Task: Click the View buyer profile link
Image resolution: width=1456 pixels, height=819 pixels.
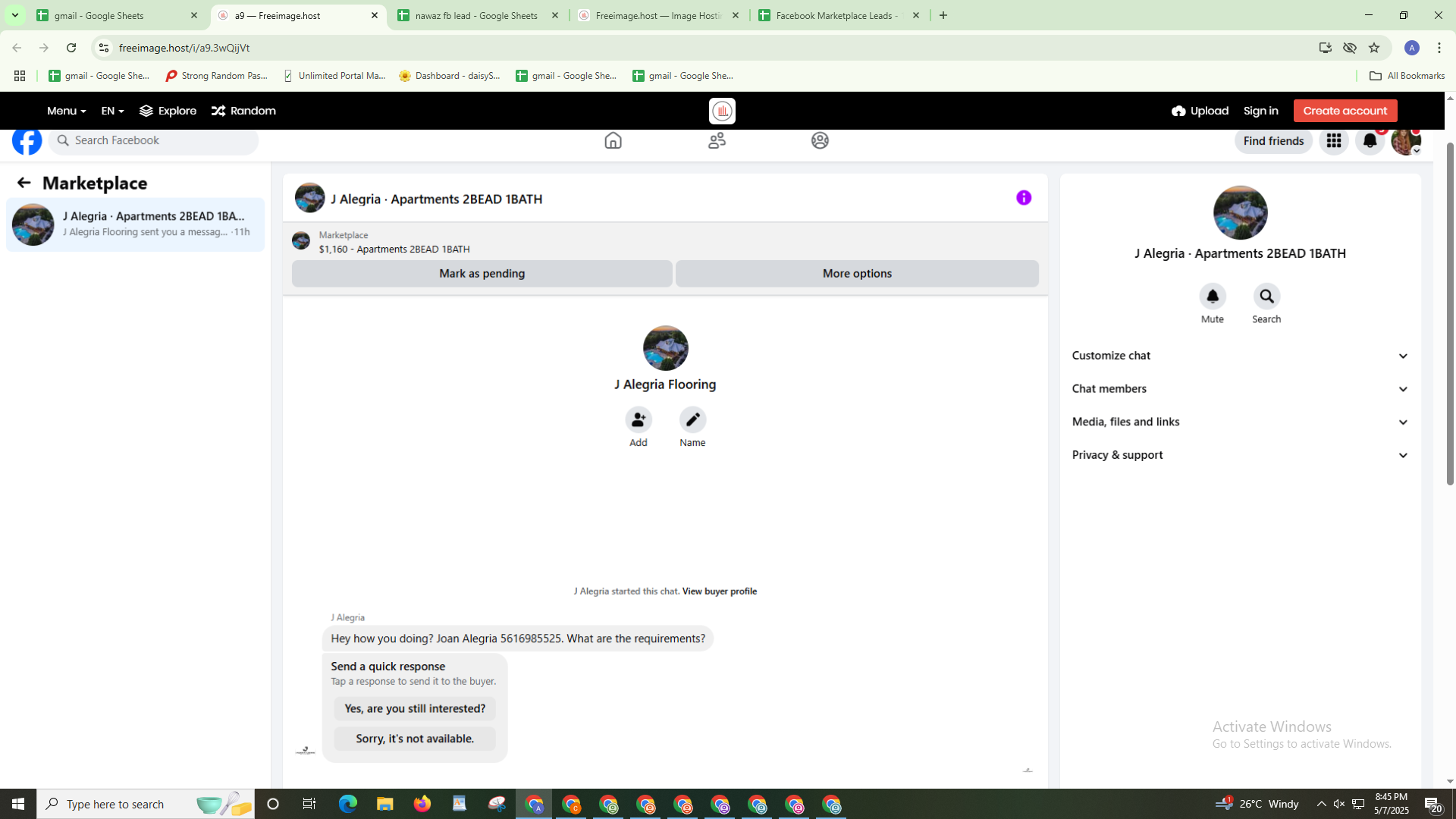Action: point(719,591)
